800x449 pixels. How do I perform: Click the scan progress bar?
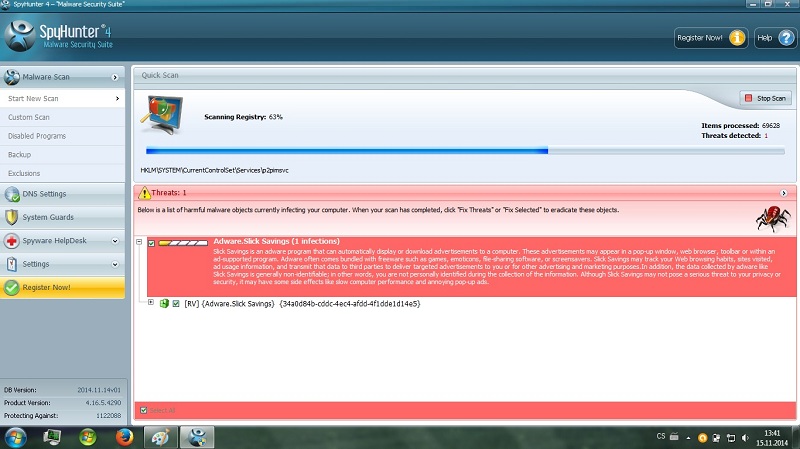[x=465, y=151]
